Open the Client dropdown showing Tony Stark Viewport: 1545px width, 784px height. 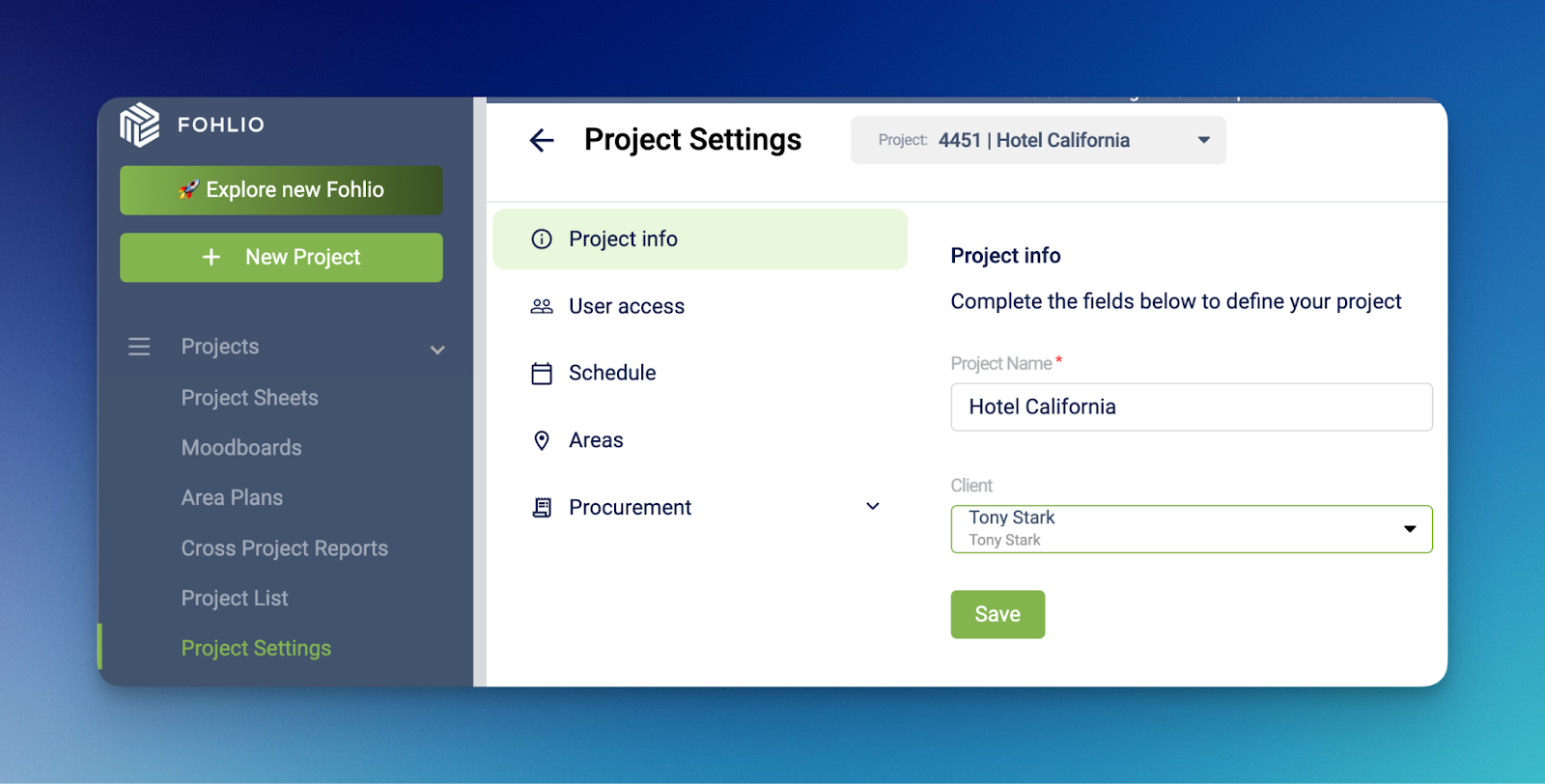pos(1191,529)
